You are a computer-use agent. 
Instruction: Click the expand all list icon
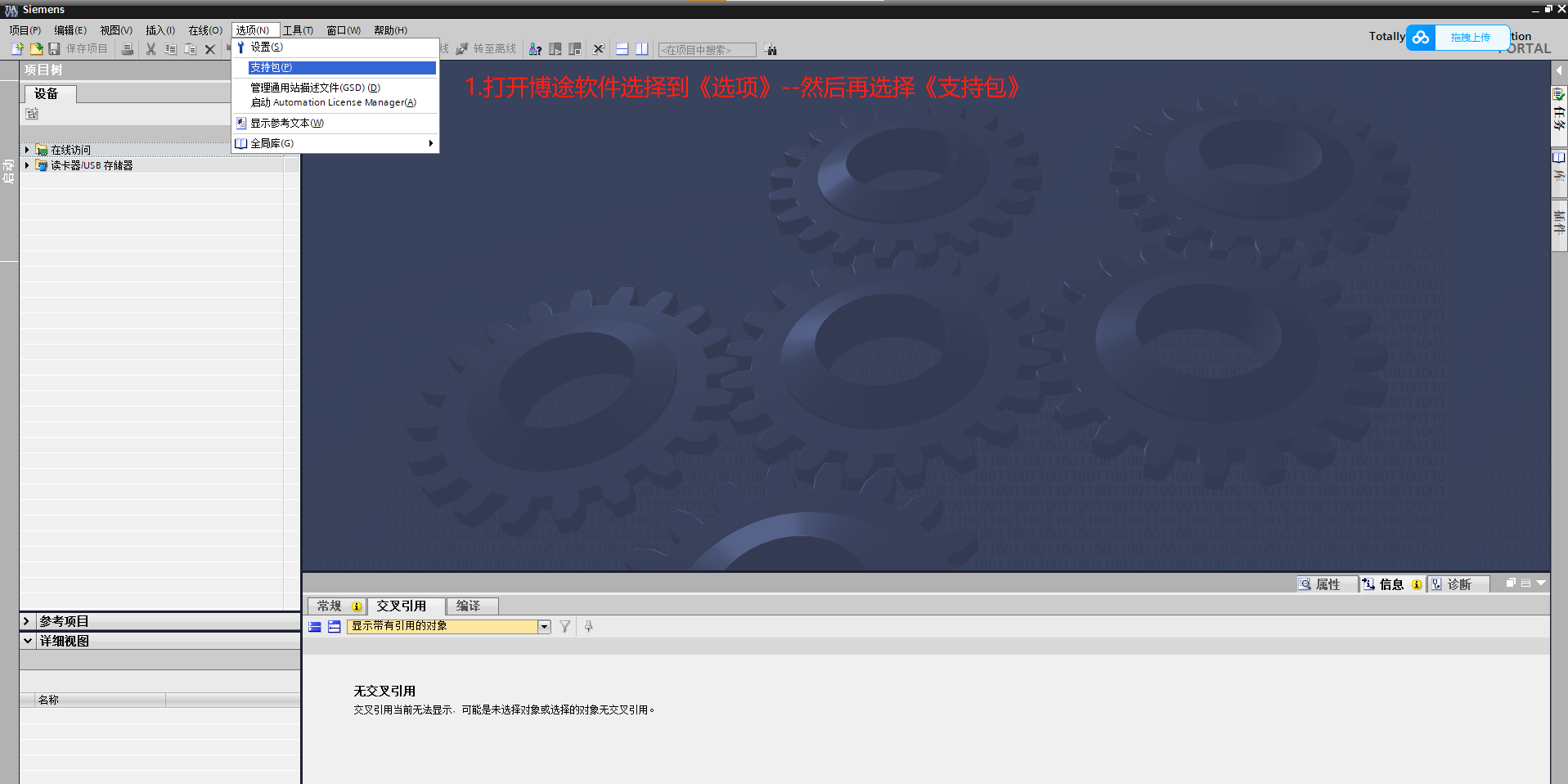[315, 627]
